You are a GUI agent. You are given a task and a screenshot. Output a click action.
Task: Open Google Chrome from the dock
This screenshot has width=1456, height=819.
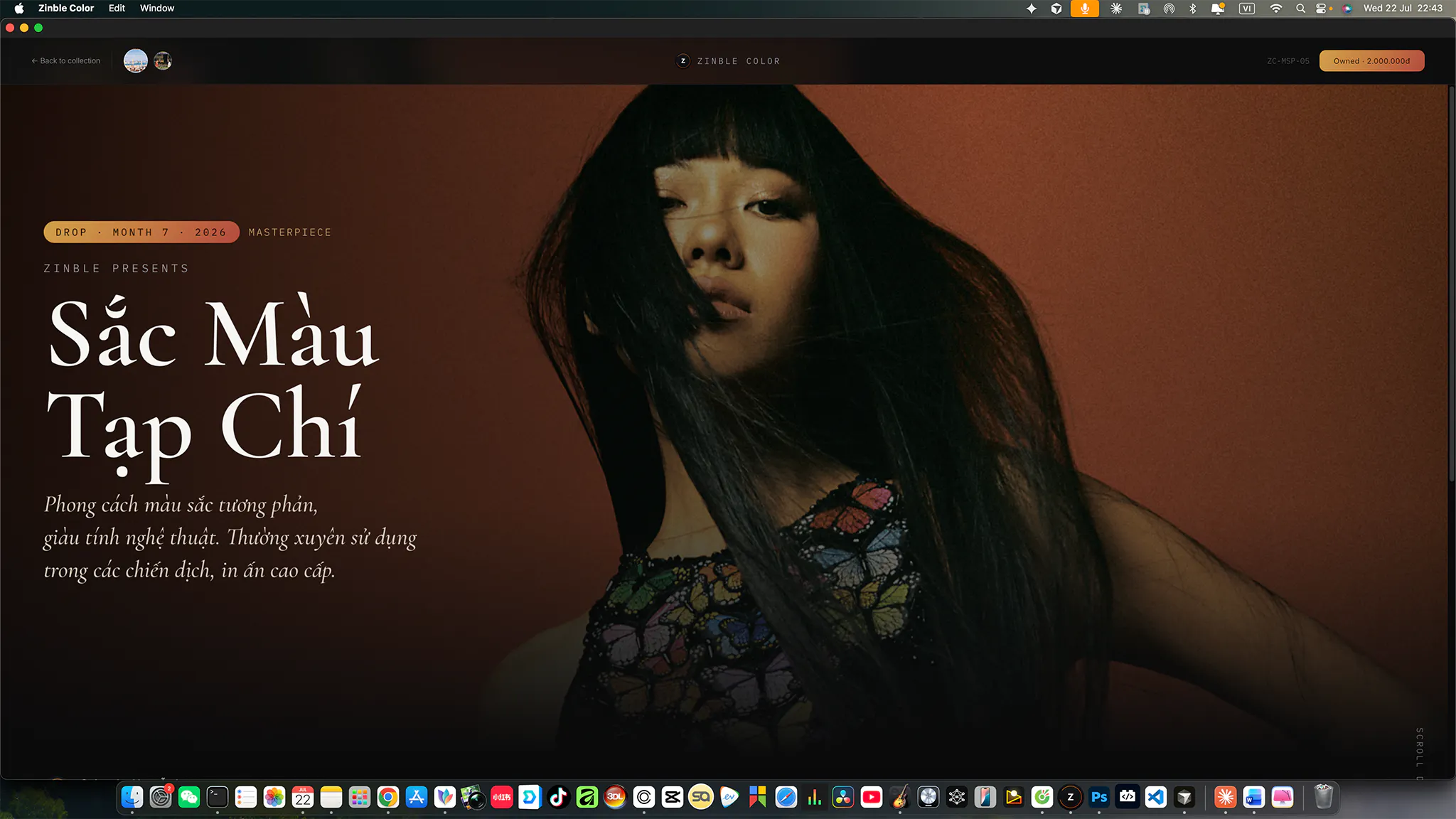point(388,798)
